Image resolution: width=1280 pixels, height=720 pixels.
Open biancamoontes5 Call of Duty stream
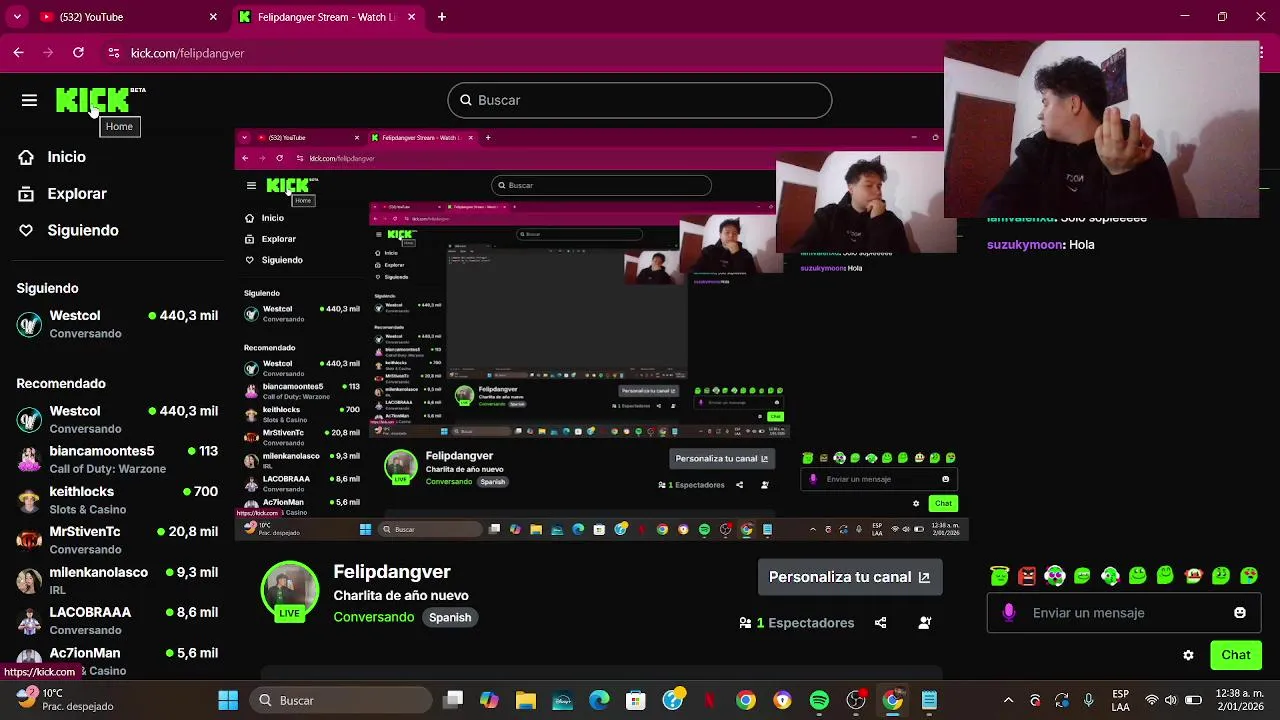coord(118,459)
